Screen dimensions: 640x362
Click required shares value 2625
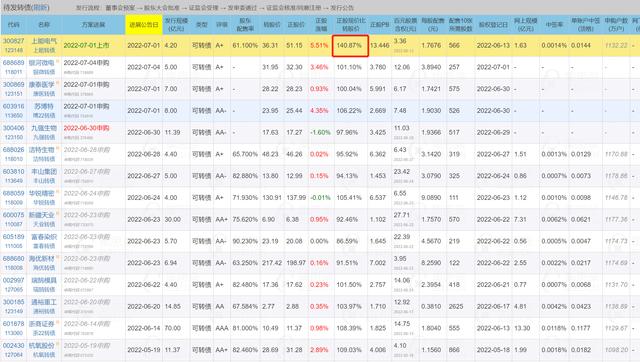coord(456,306)
